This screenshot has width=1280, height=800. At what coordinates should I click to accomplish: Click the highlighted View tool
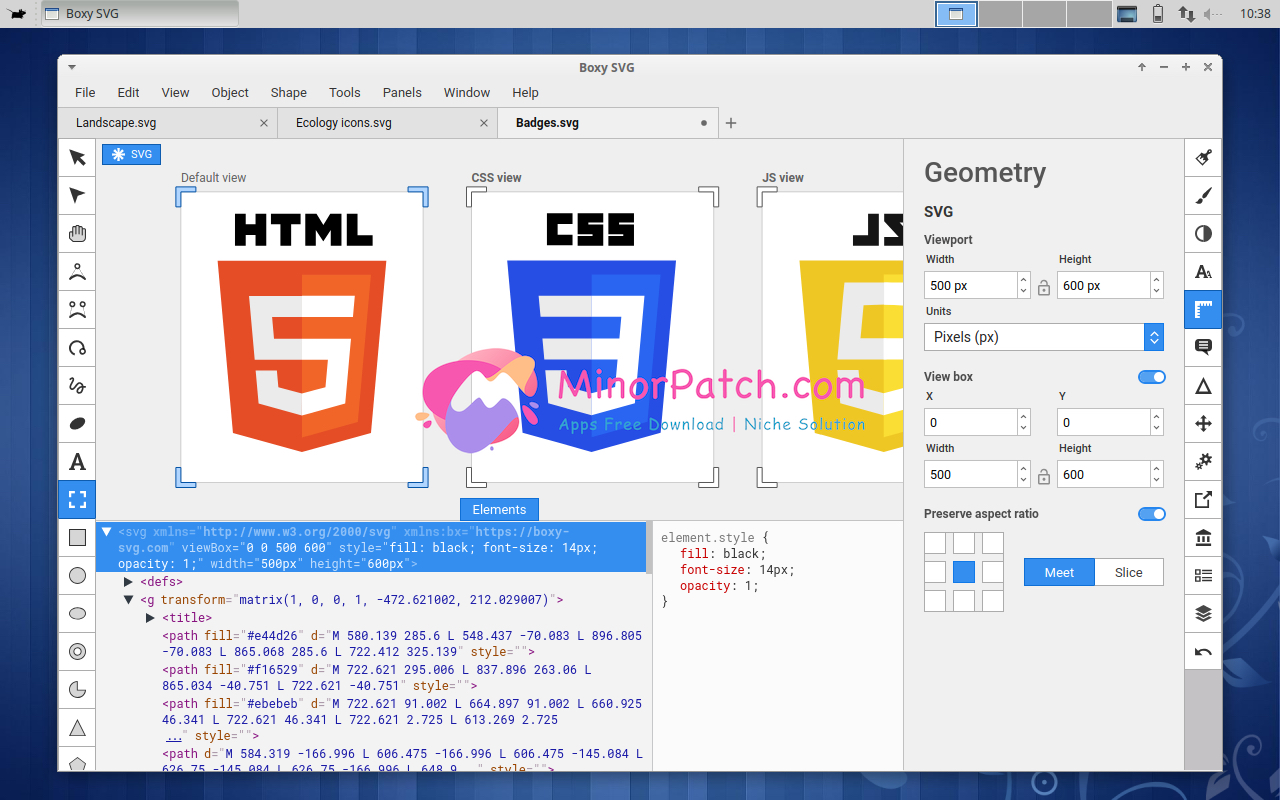(x=77, y=499)
